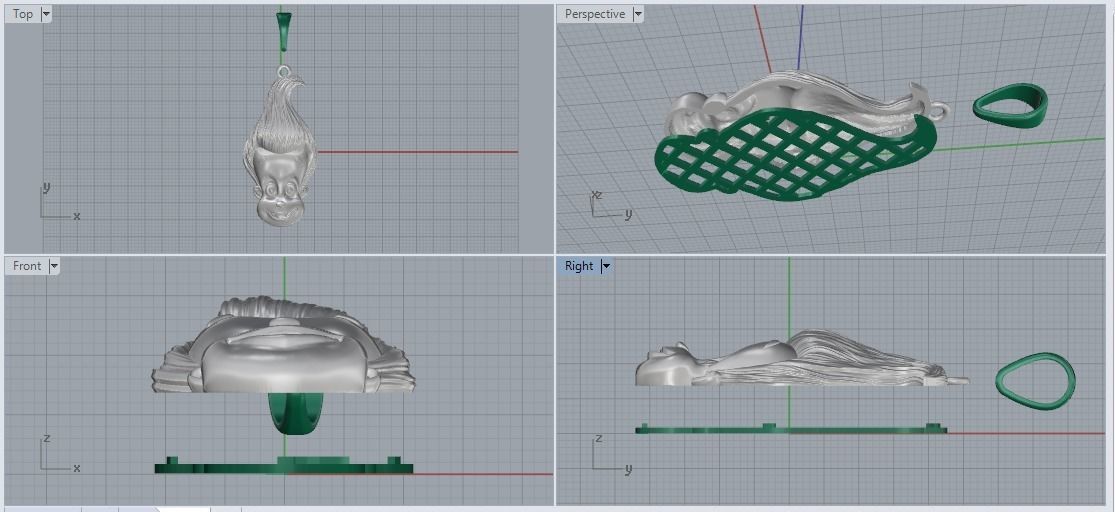
Task: Click the Right viewport title label
Action: click(579, 266)
